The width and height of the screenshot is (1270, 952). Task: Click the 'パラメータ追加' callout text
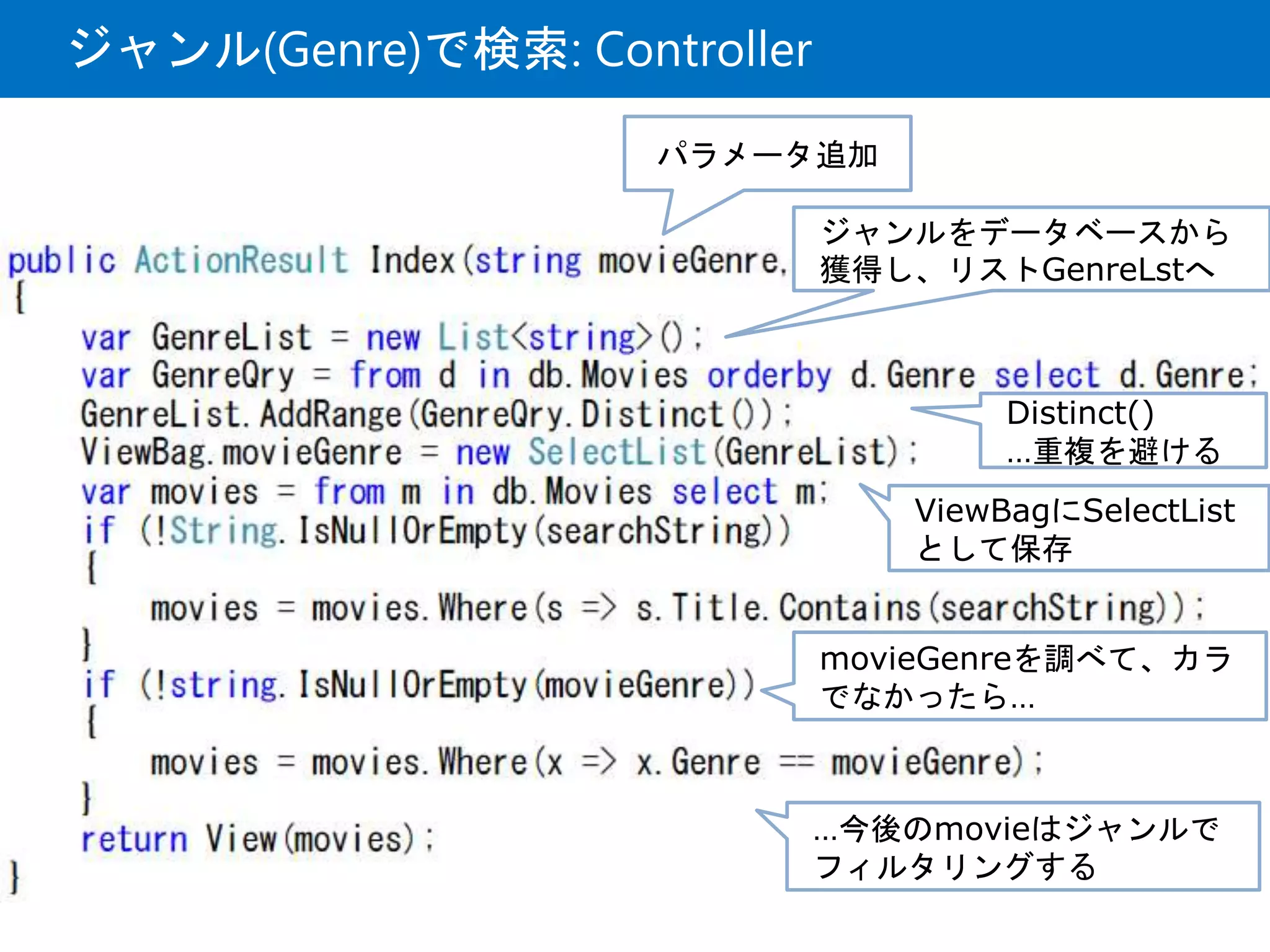[x=768, y=154]
